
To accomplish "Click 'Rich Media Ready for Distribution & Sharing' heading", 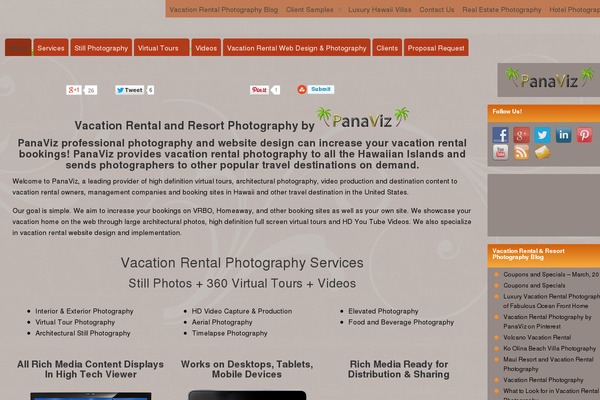I will click(x=399, y=369).
